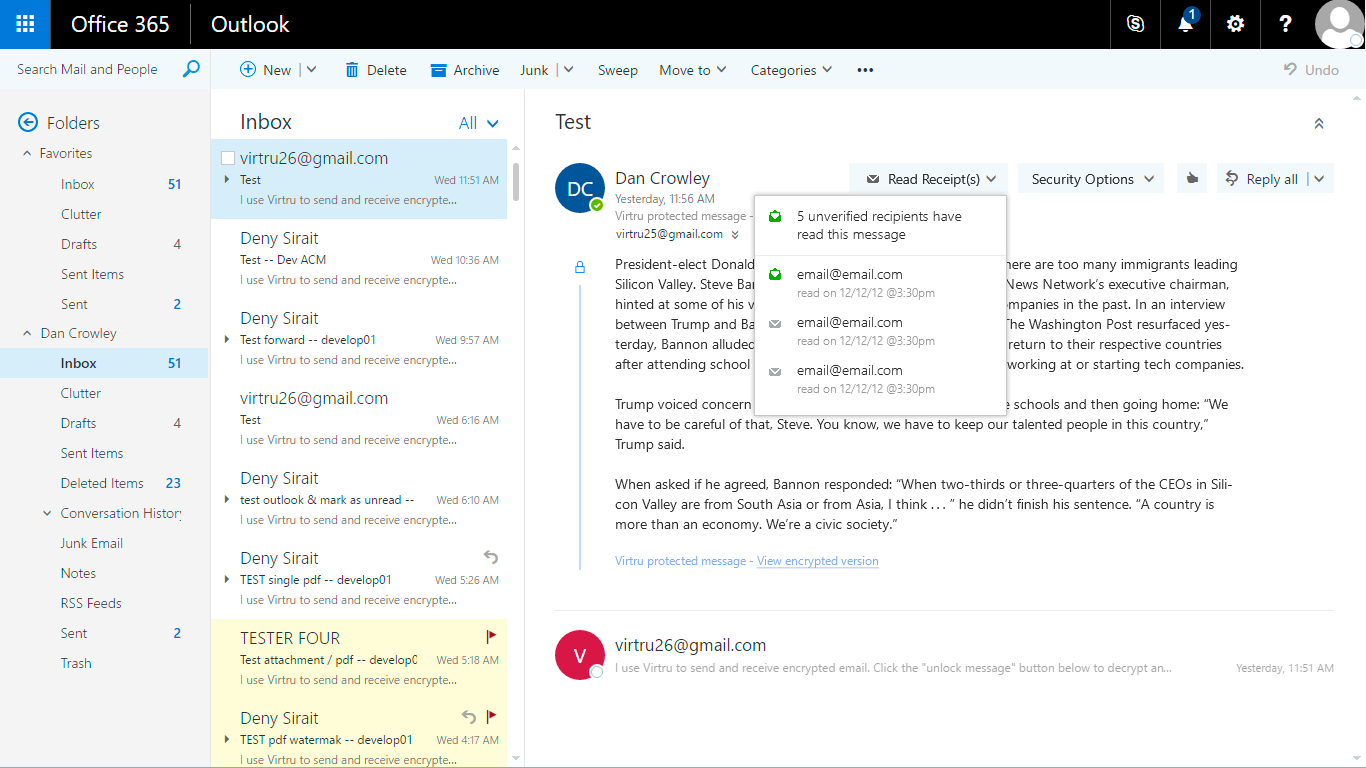Click the blue lock icon beside message
The height and width of the screenshot is (768, 1366).
click(580, 267)
